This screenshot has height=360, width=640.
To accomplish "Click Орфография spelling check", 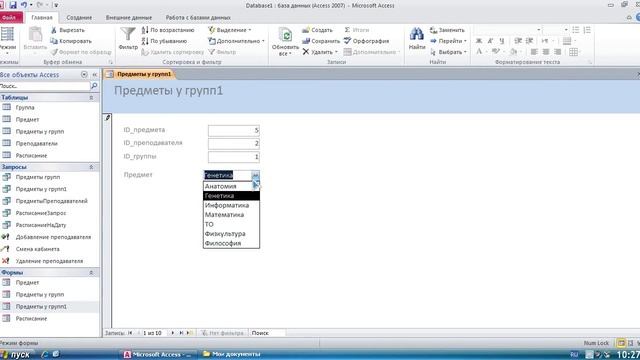I will (x=367, y=41).
